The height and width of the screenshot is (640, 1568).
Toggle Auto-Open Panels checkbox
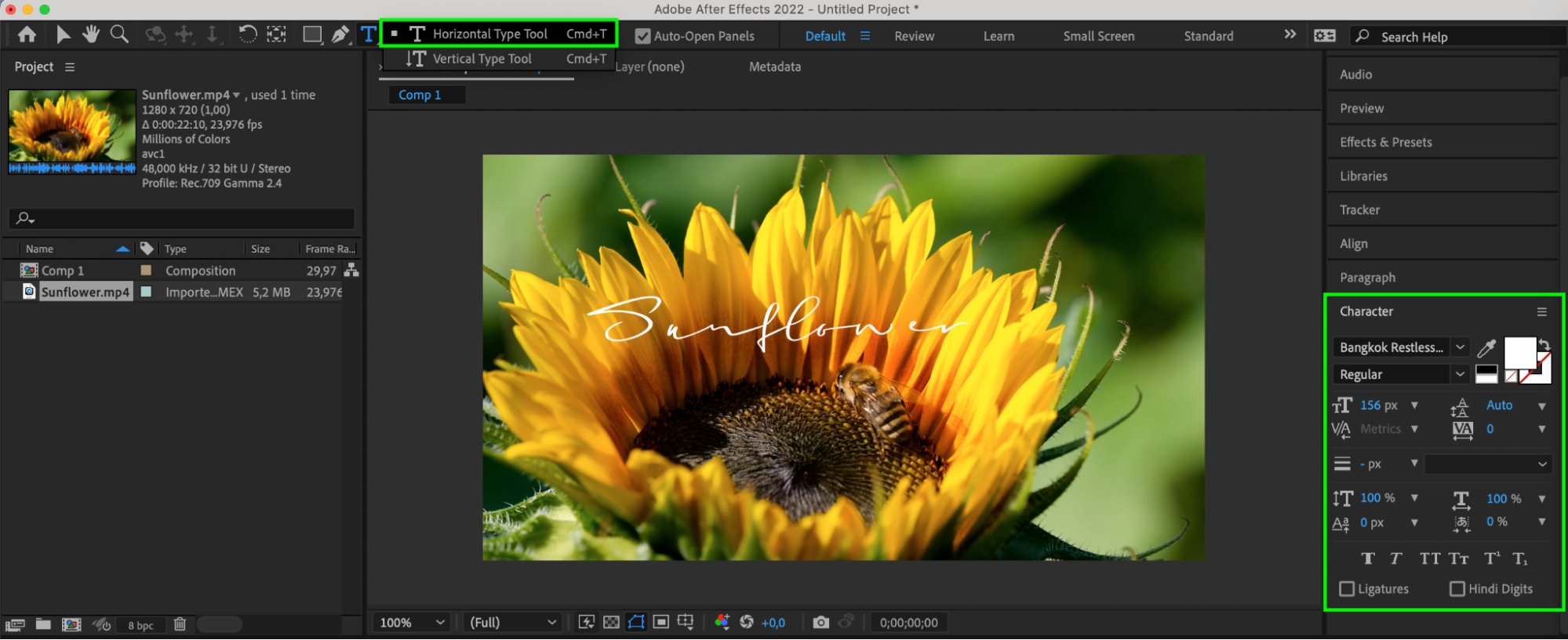pos(642,36)
